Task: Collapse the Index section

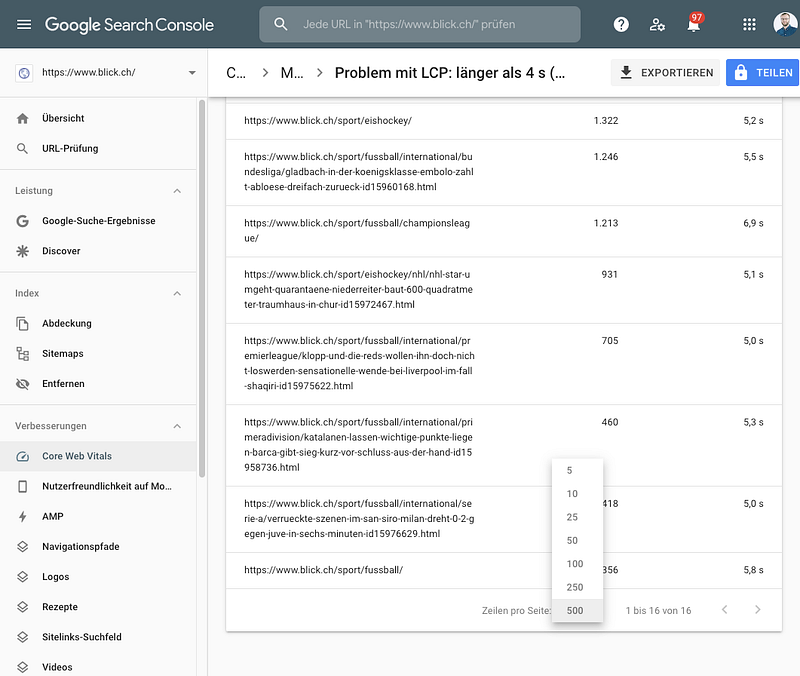Action: click(178, 293)
